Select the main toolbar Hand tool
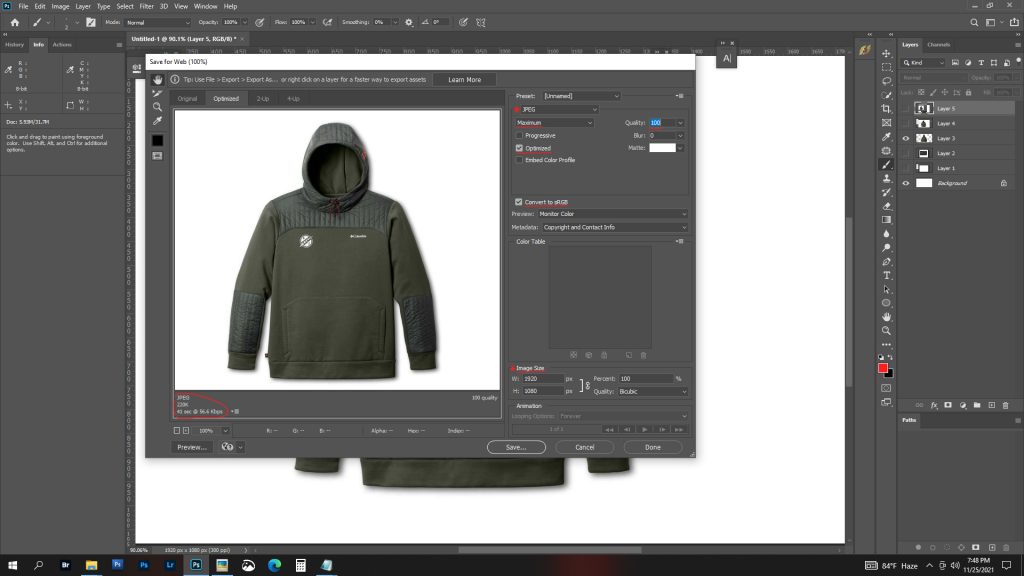Screen dimensions: 1024x576 tap(886, 317)
